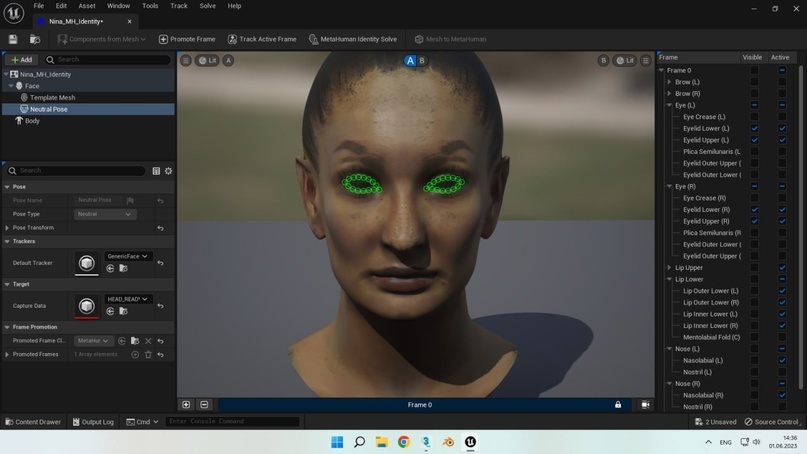807x454 pixels.
Task: Use selected asset for Capture Data
Action: coord(110,311)
